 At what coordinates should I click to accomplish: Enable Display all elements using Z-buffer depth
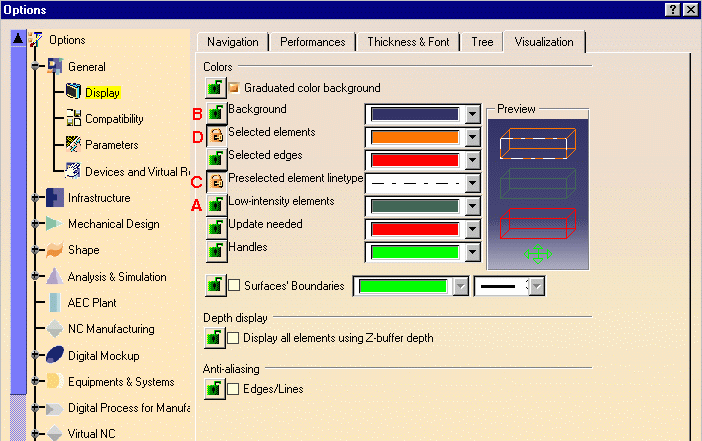tap(235, 338)
